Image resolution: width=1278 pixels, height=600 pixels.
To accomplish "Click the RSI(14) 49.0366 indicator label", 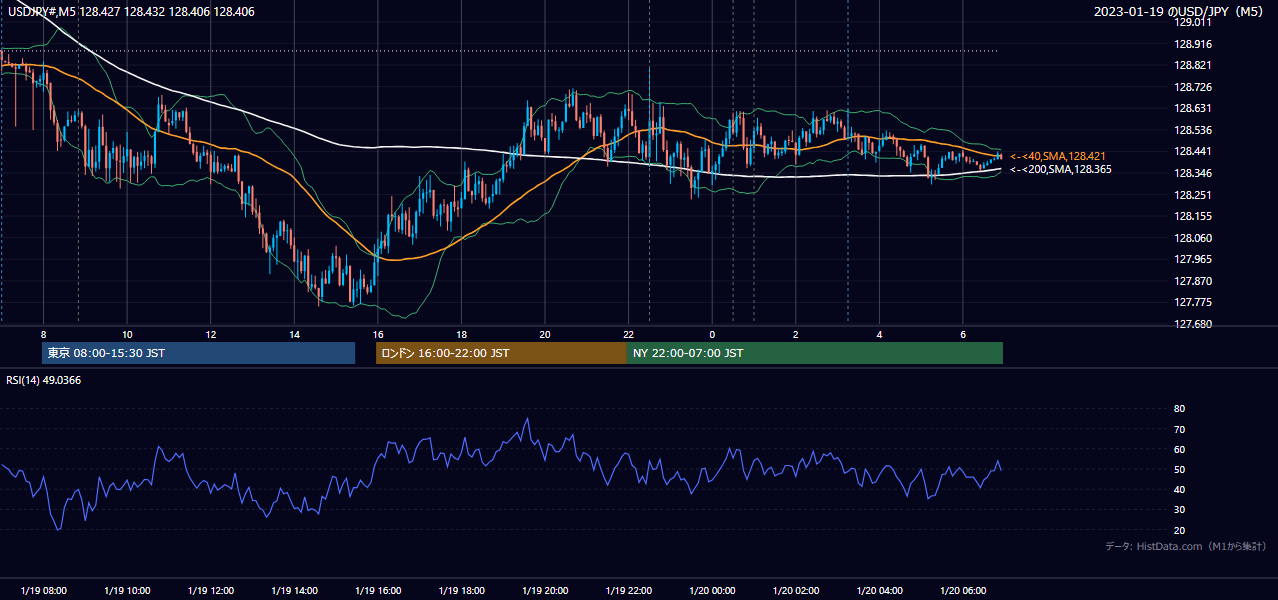I will [x=44, y=380].
